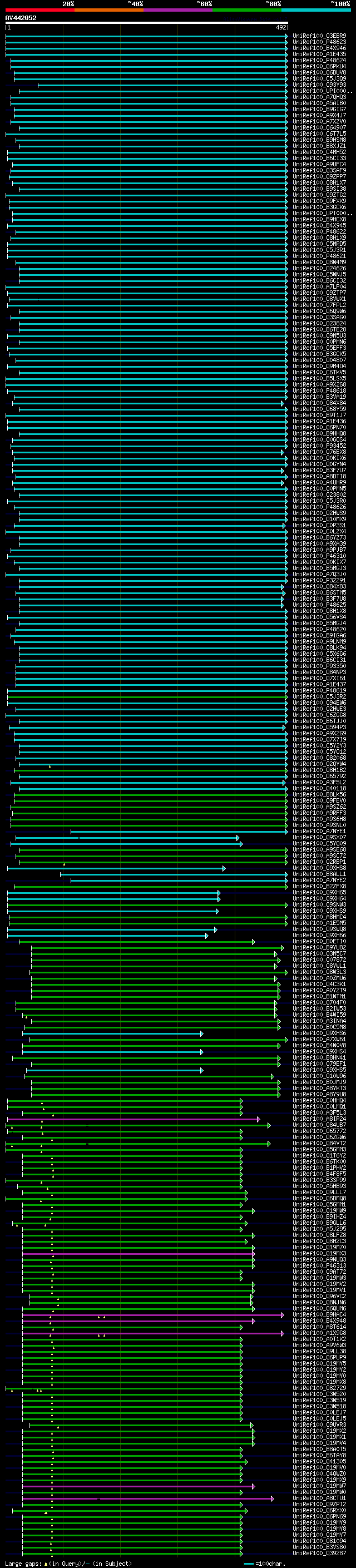Viewport: 356px width, 1568px height.
Task: Select hit UniRef100_Q9XHS8
Action: point(319,869)
